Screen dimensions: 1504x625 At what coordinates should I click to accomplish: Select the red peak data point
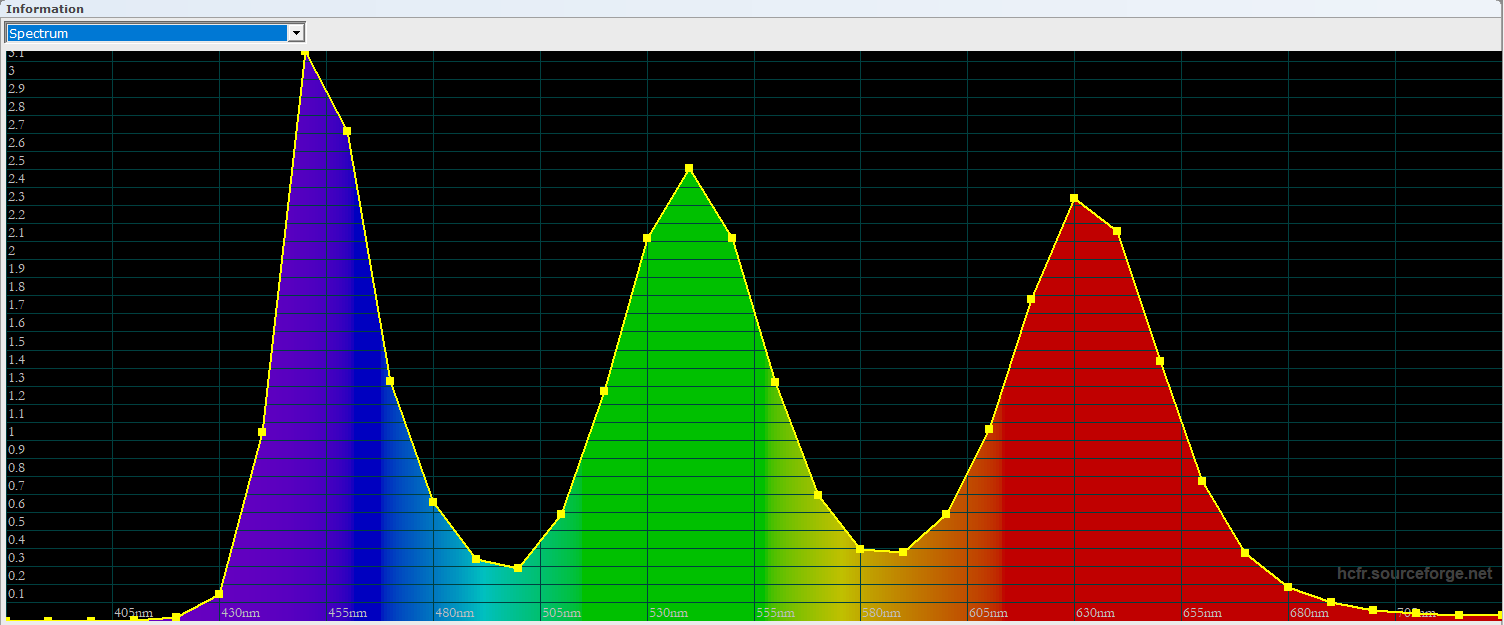[1074, 198]
